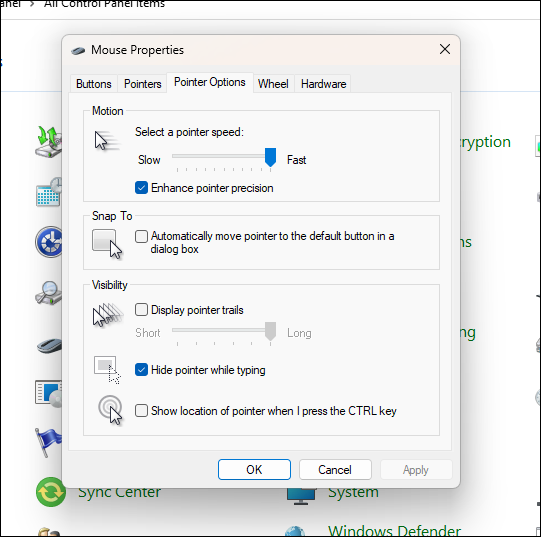Click the pointer speed motion icon
The width and height of the screenshot is (541, 537).
(x=107, y=140)
